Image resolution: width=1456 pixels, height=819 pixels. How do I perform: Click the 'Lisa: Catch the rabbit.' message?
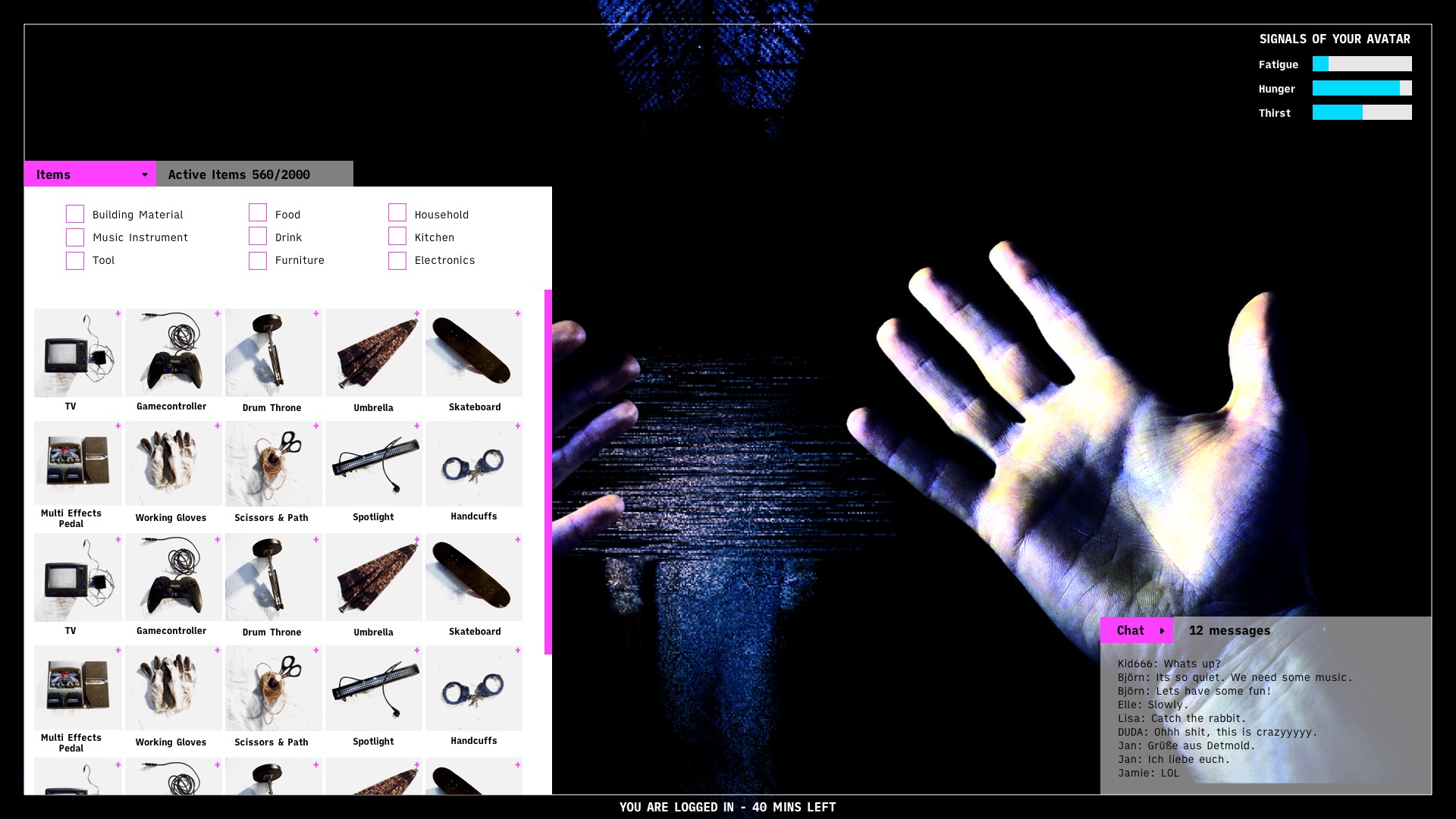(x=1181, y=718)
